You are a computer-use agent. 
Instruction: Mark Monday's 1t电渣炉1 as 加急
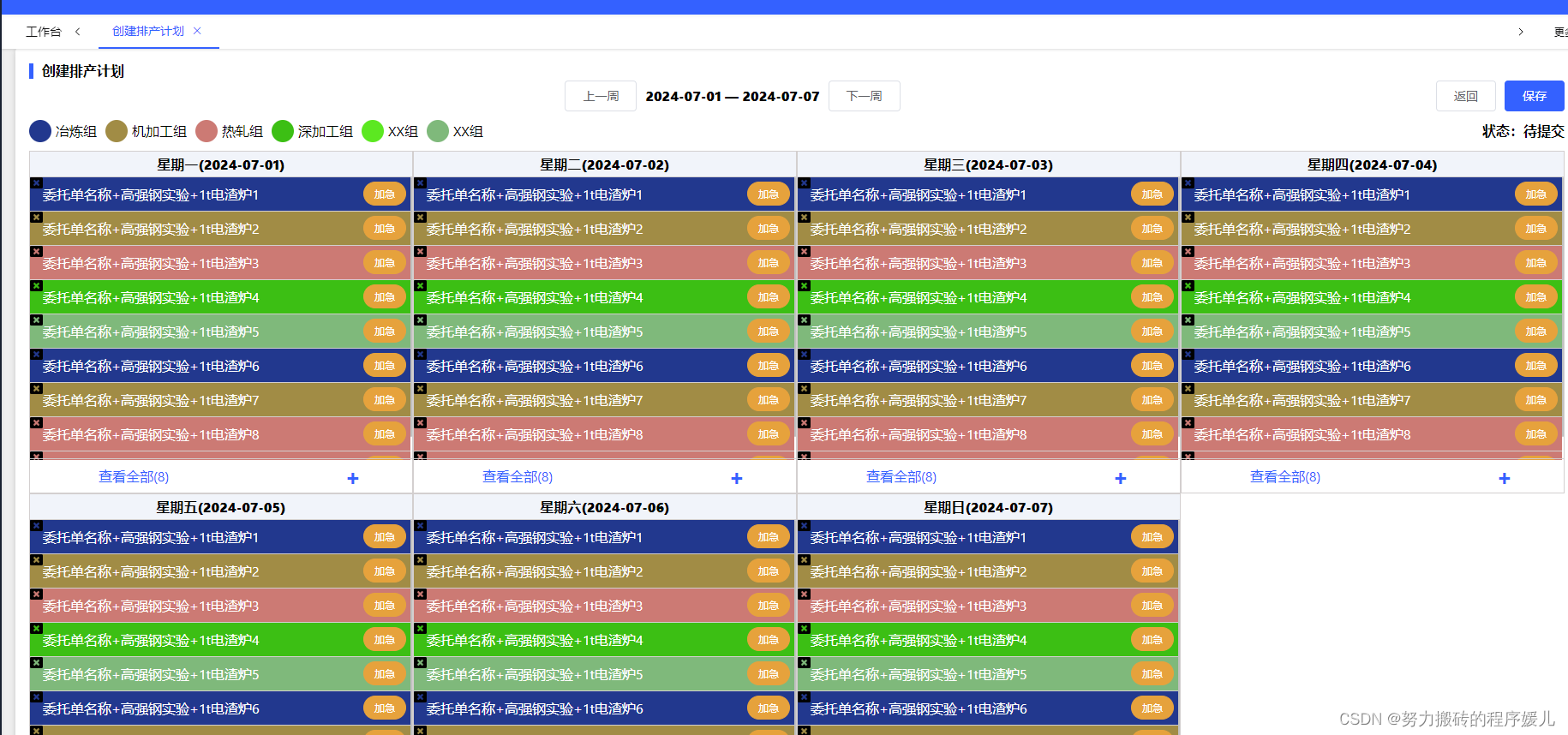[385, 194]
